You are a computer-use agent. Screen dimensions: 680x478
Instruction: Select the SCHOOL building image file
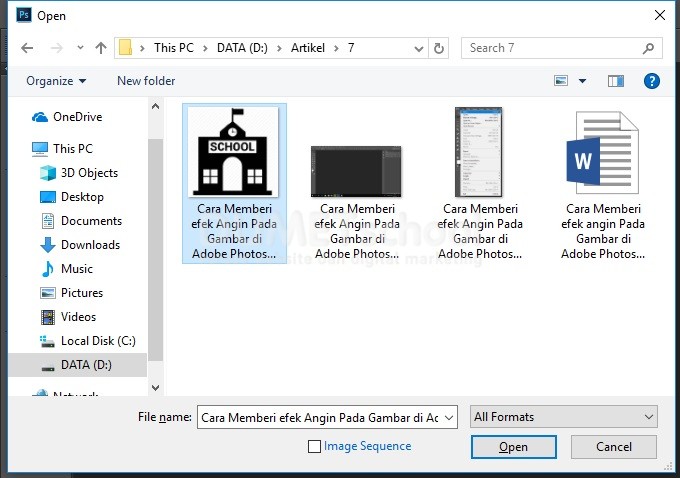[x=234, y=183]
